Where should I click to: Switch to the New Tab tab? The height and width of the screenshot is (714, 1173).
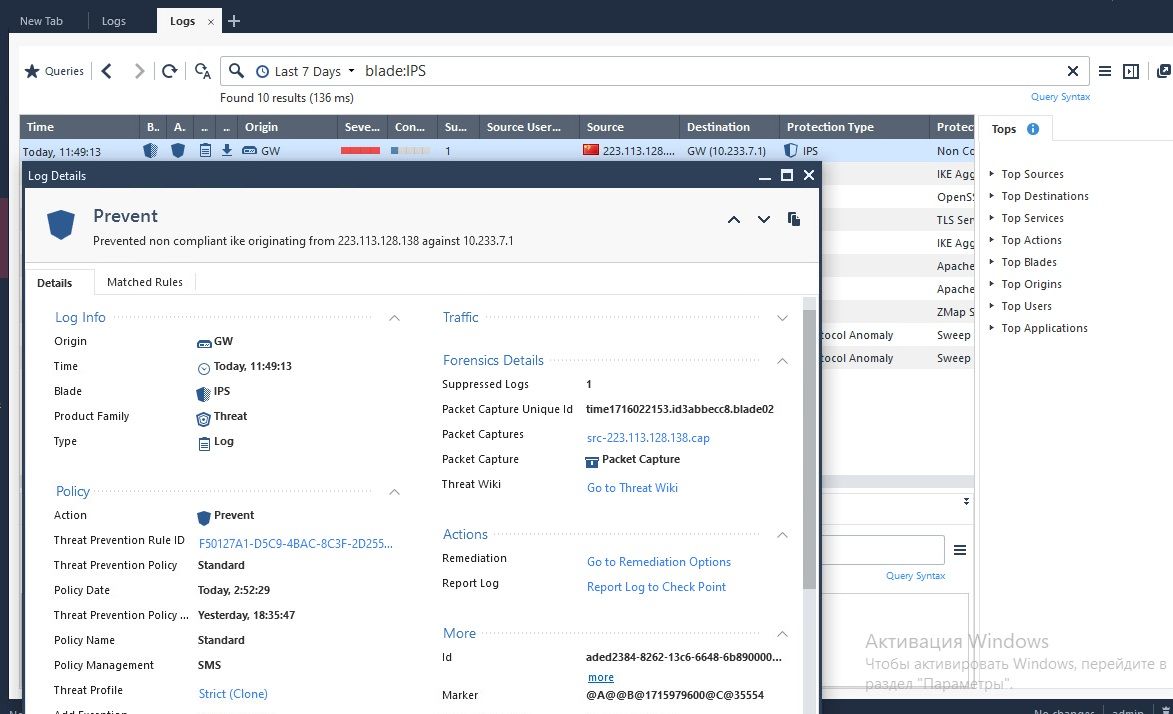[x=41, y=21]
